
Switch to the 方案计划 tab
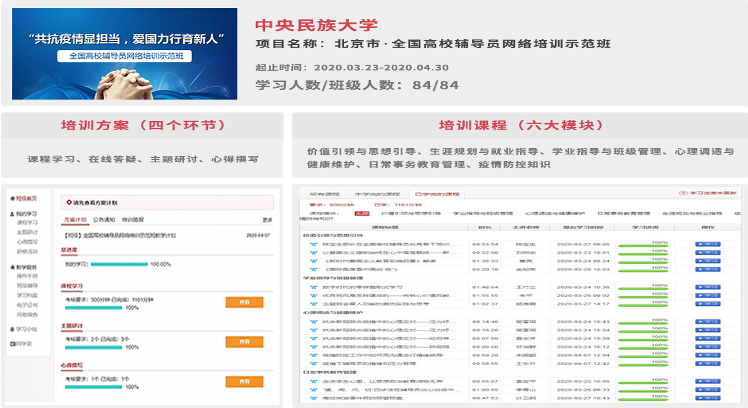pos(75,219)
